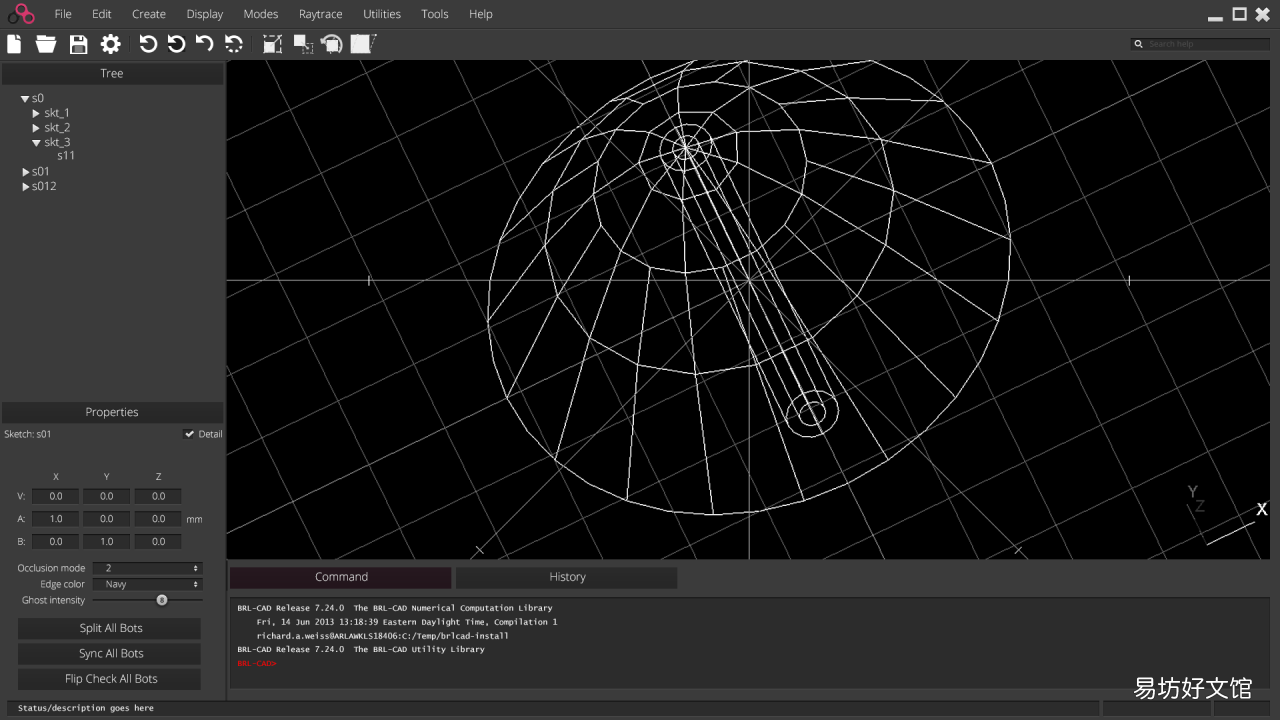Viewport: 1280px width, 720px height.
Task: Open the Occlusion mode dropdown
Action: (147, 568)
